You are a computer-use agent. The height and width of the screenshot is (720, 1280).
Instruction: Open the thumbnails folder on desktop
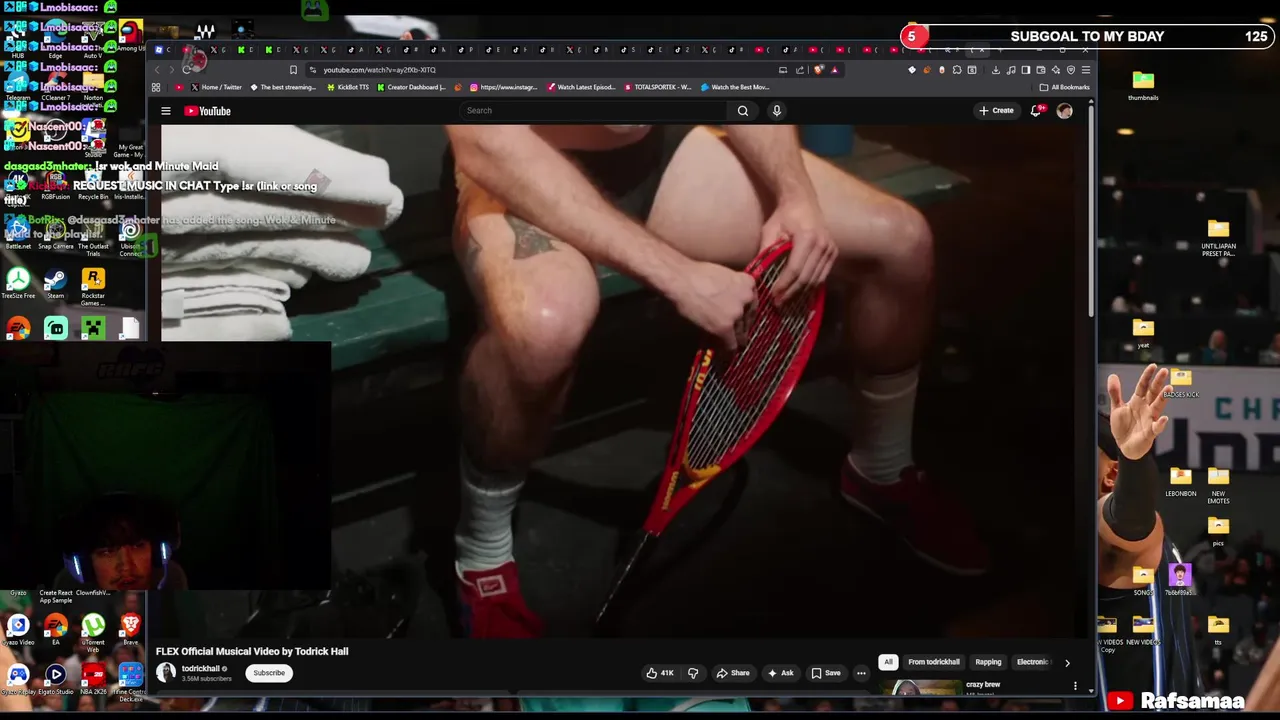click(1143, 85)
